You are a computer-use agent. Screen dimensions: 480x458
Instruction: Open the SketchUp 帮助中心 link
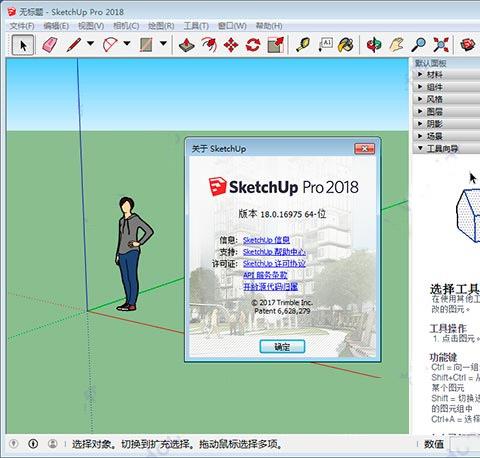(274, 252)
